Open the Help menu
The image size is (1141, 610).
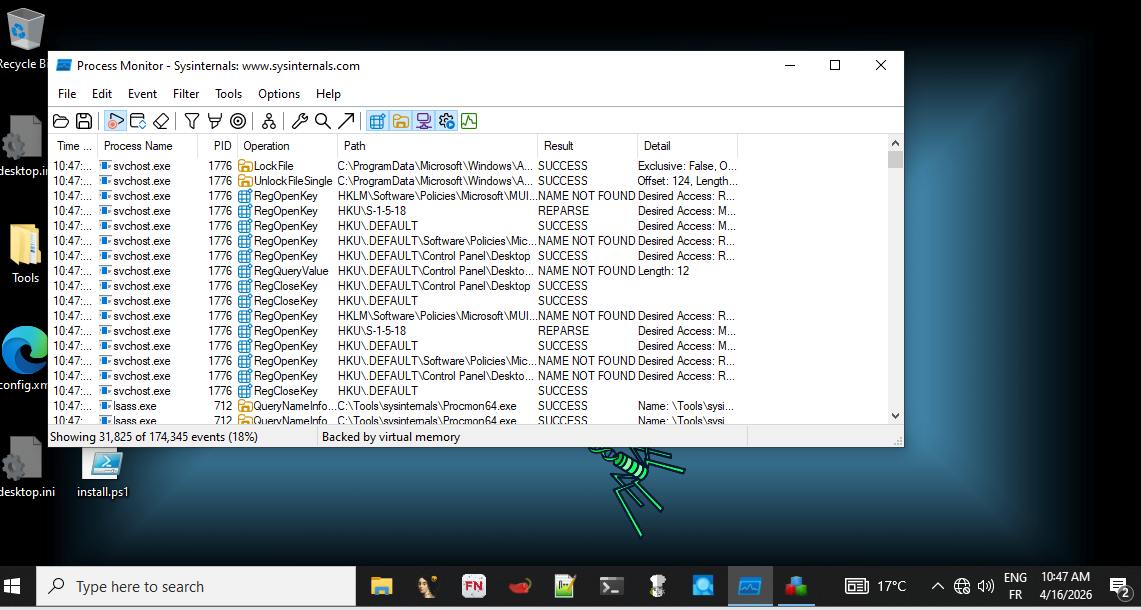point(328,94)
